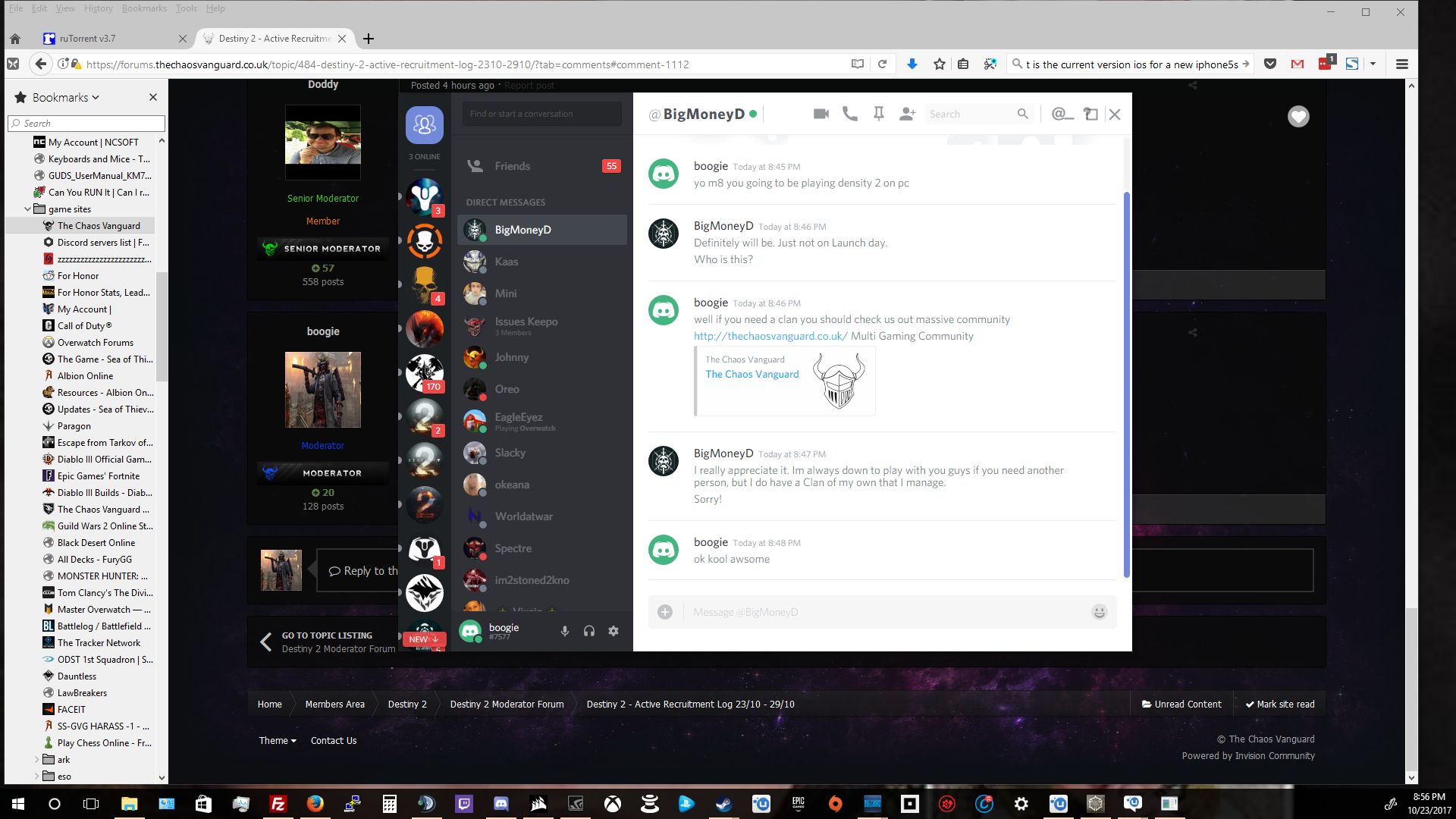
Task: Open Discord home friends icon
Action: click(x=424, y=124)
